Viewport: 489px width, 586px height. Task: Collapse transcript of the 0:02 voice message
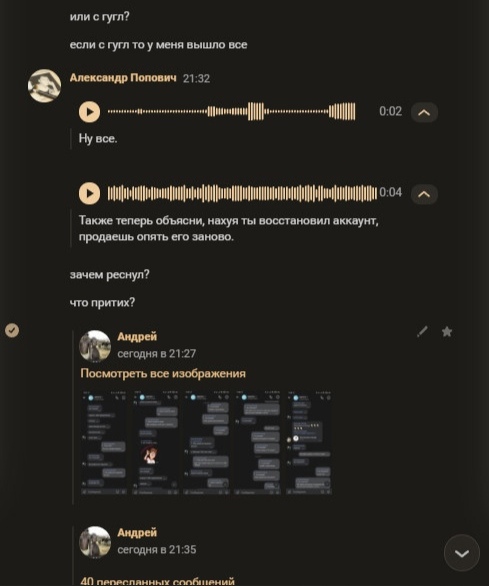pos(424,112)
